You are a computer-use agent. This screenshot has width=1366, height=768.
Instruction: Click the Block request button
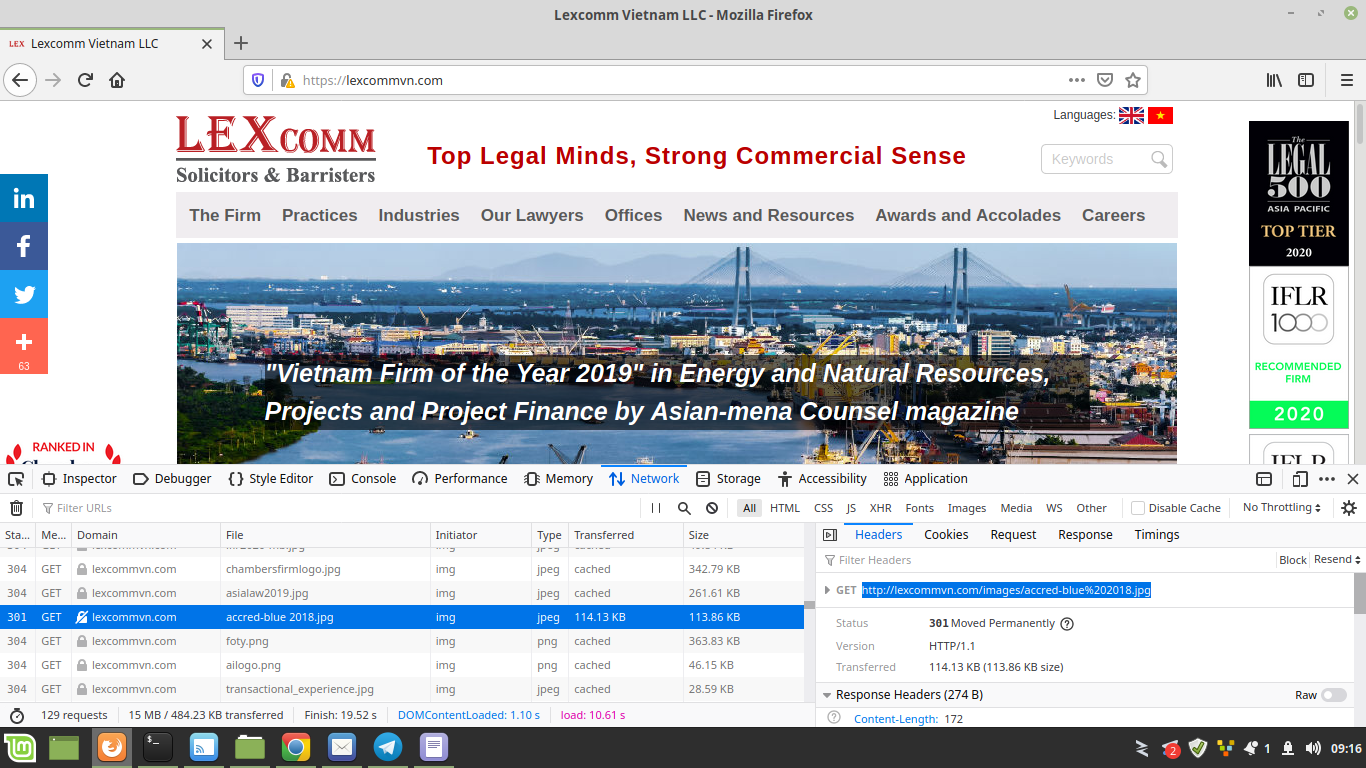click(x=1293, y=560)
